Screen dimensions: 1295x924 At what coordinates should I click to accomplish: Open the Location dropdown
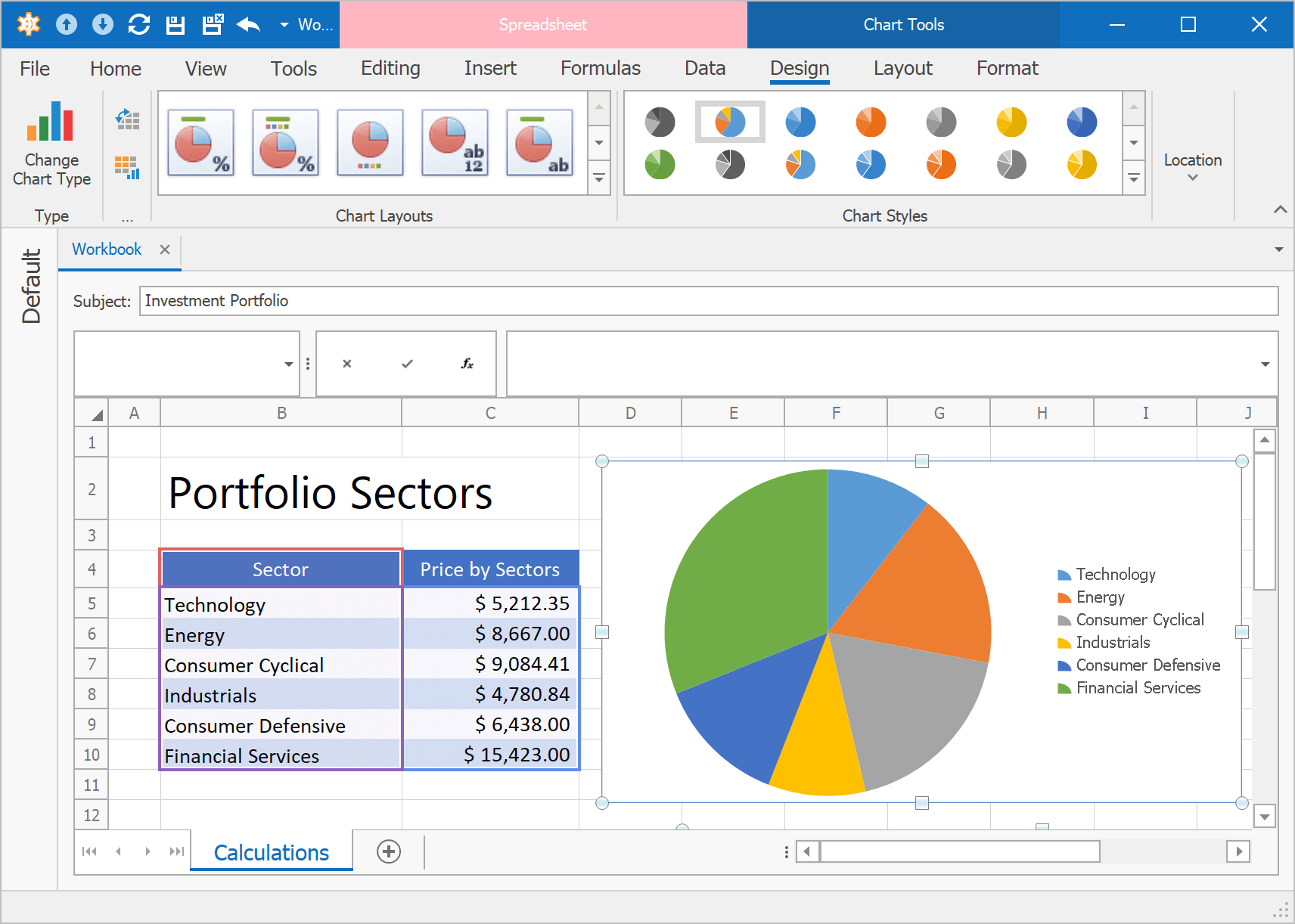(1192, 167)
